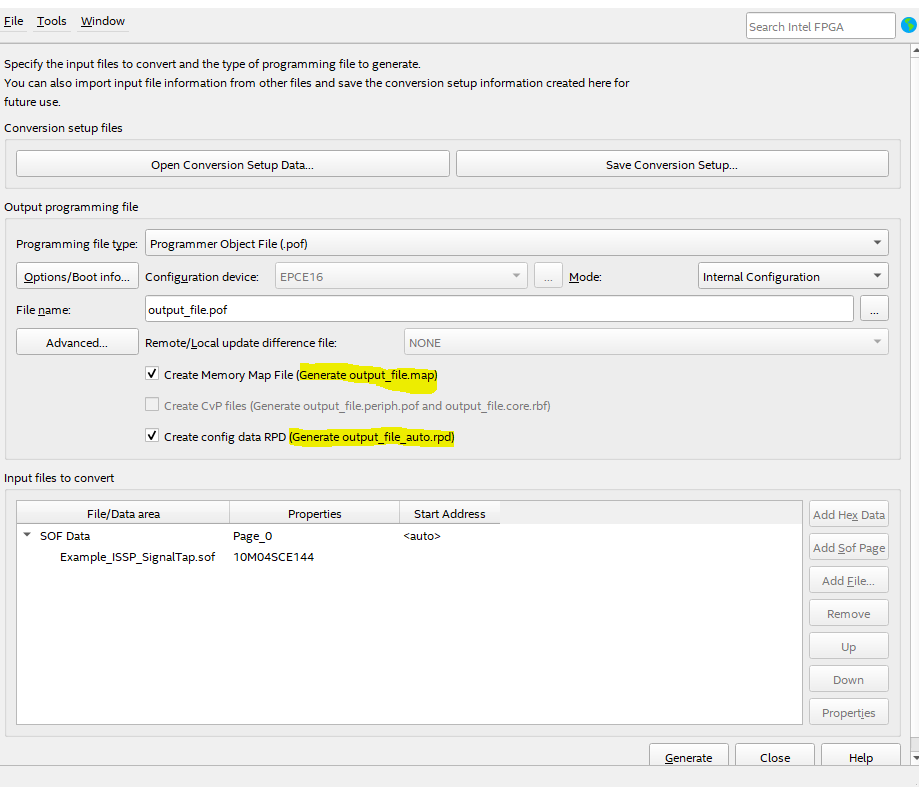Toggle the Create CvP files checkbox
This screenshot has width=919, height=787.
coord(152,405)
